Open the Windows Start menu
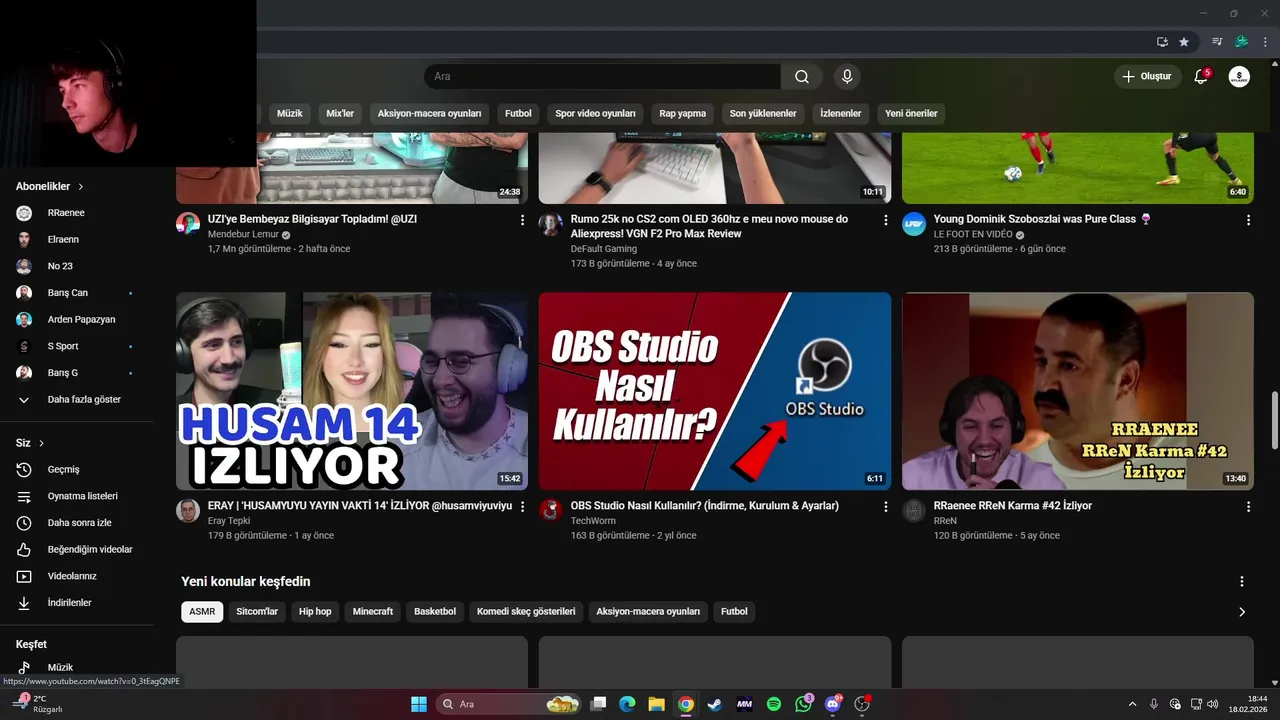The image size is (1280, 720). click(x=419, y=704)
